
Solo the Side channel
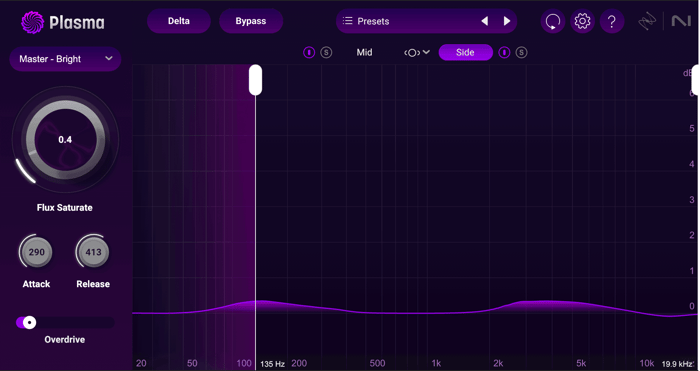click(x=521, y=53)
